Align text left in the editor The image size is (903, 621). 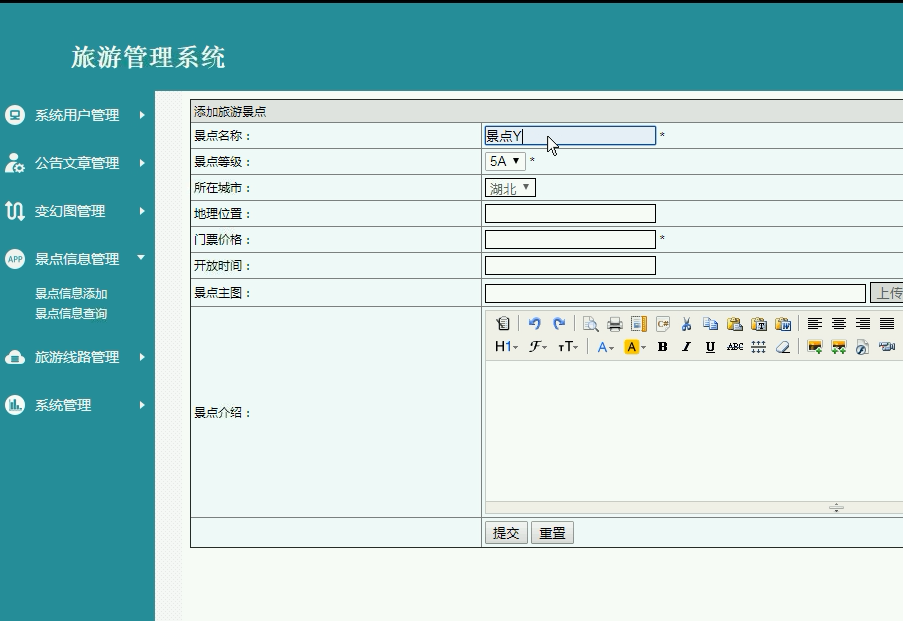coord(814,324)
